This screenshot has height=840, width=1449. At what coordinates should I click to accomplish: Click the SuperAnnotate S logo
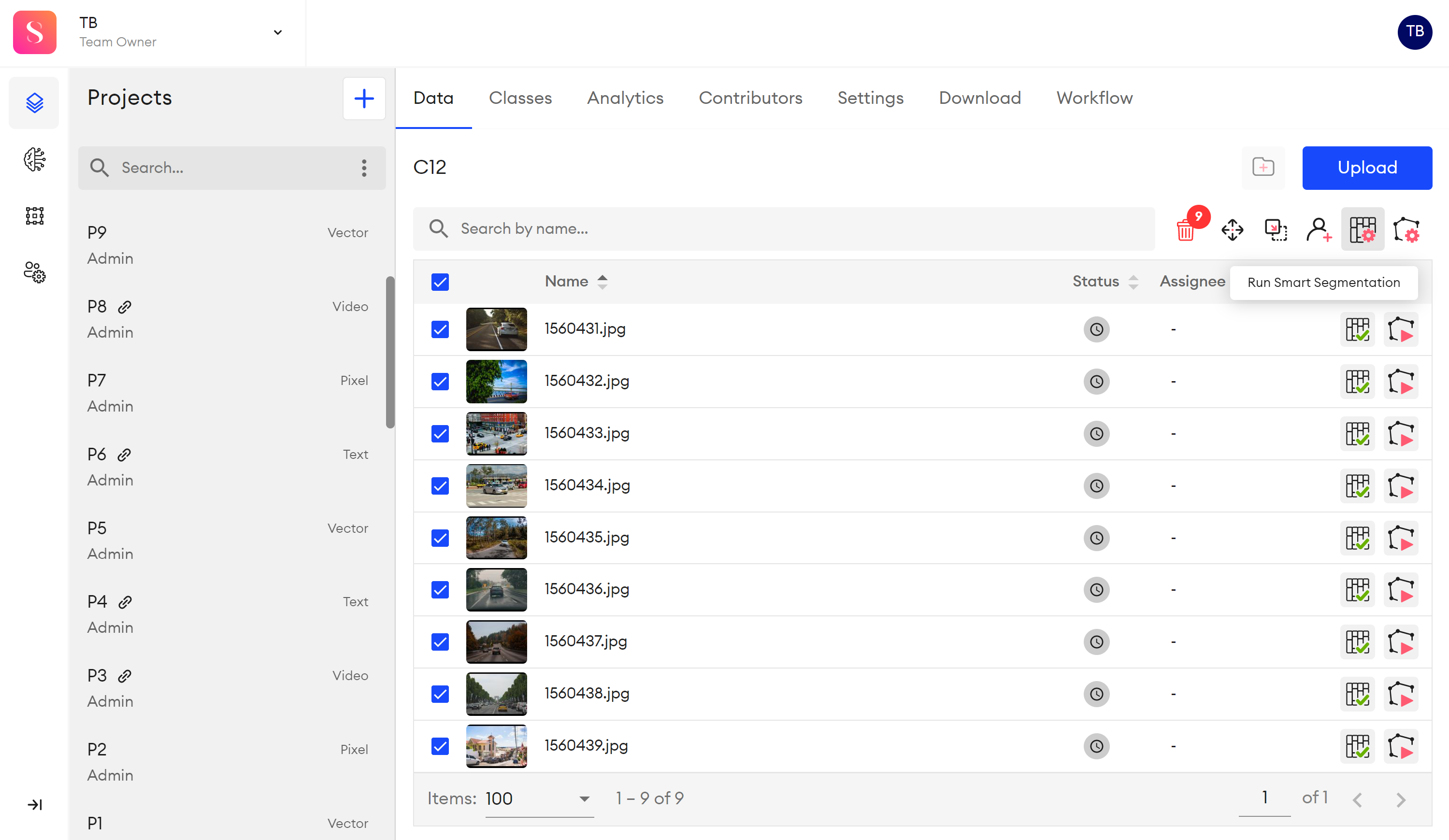click(x=34, y=32)
